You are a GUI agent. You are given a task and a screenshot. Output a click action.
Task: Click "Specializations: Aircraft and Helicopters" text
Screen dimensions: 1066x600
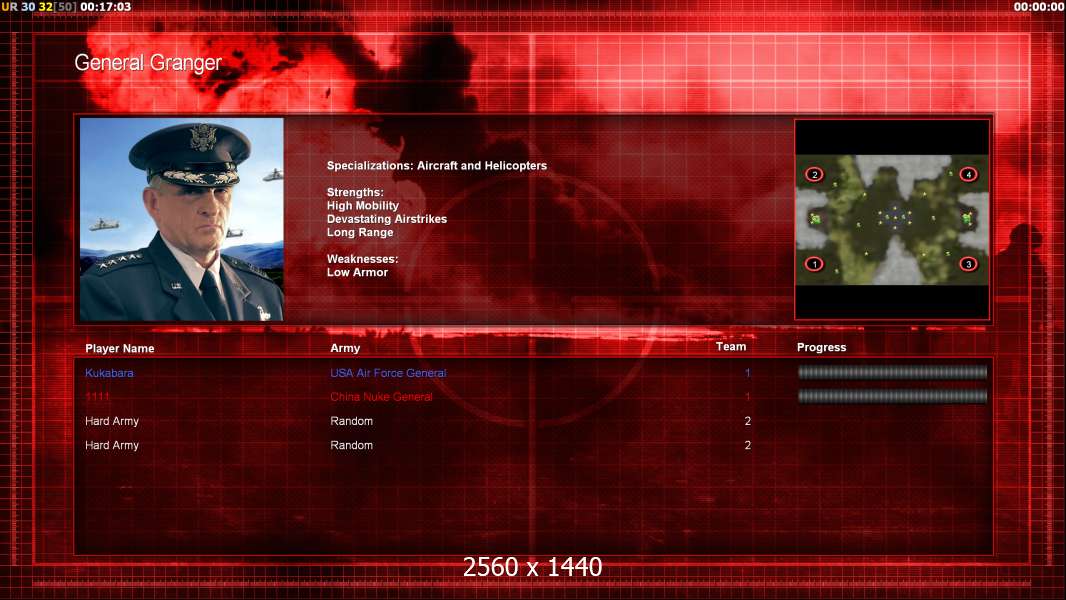pos(436,166)
